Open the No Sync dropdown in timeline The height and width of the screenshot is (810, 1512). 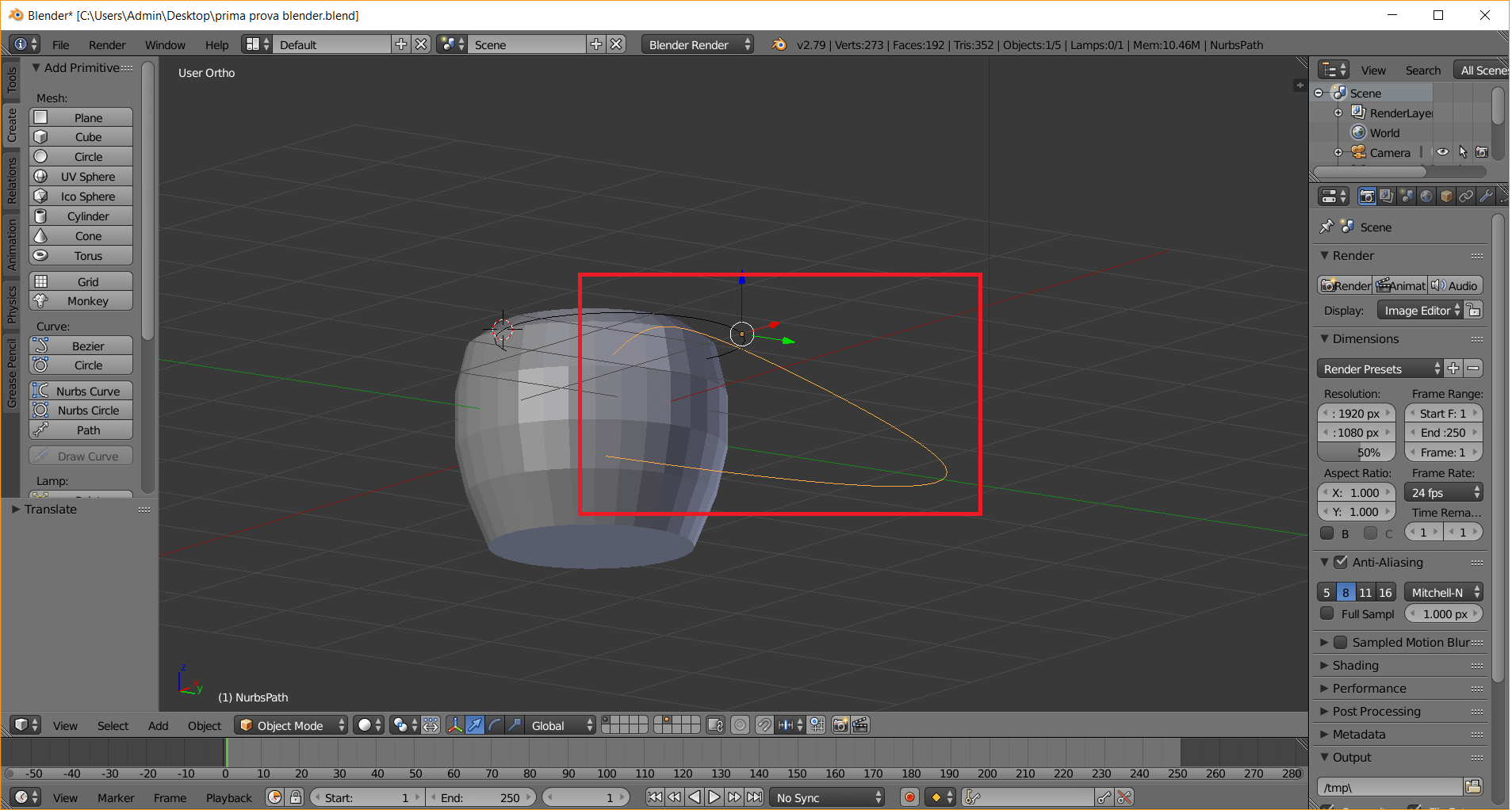(827, 797)
